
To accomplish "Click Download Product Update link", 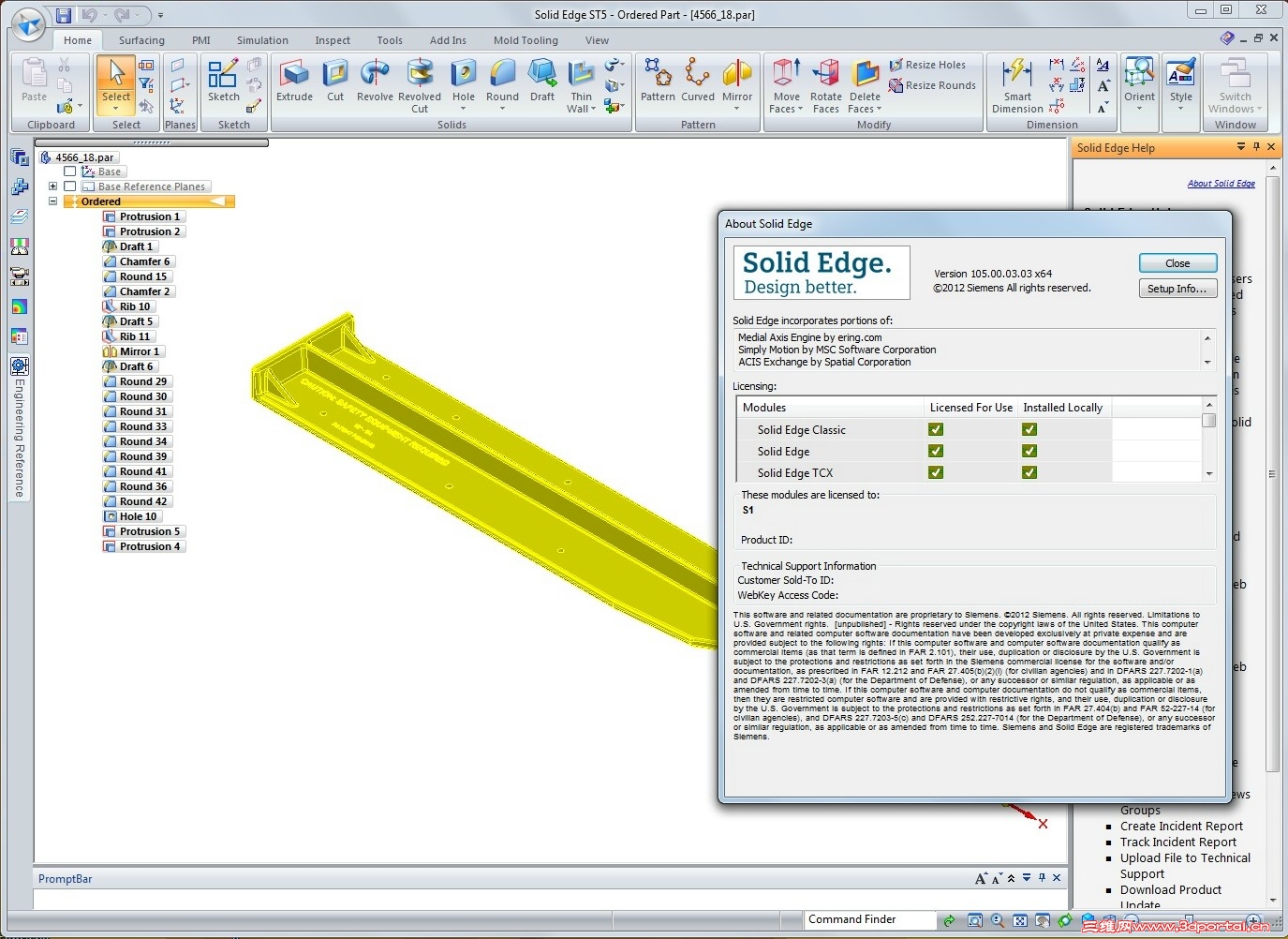I will (x=1171, y=898).
